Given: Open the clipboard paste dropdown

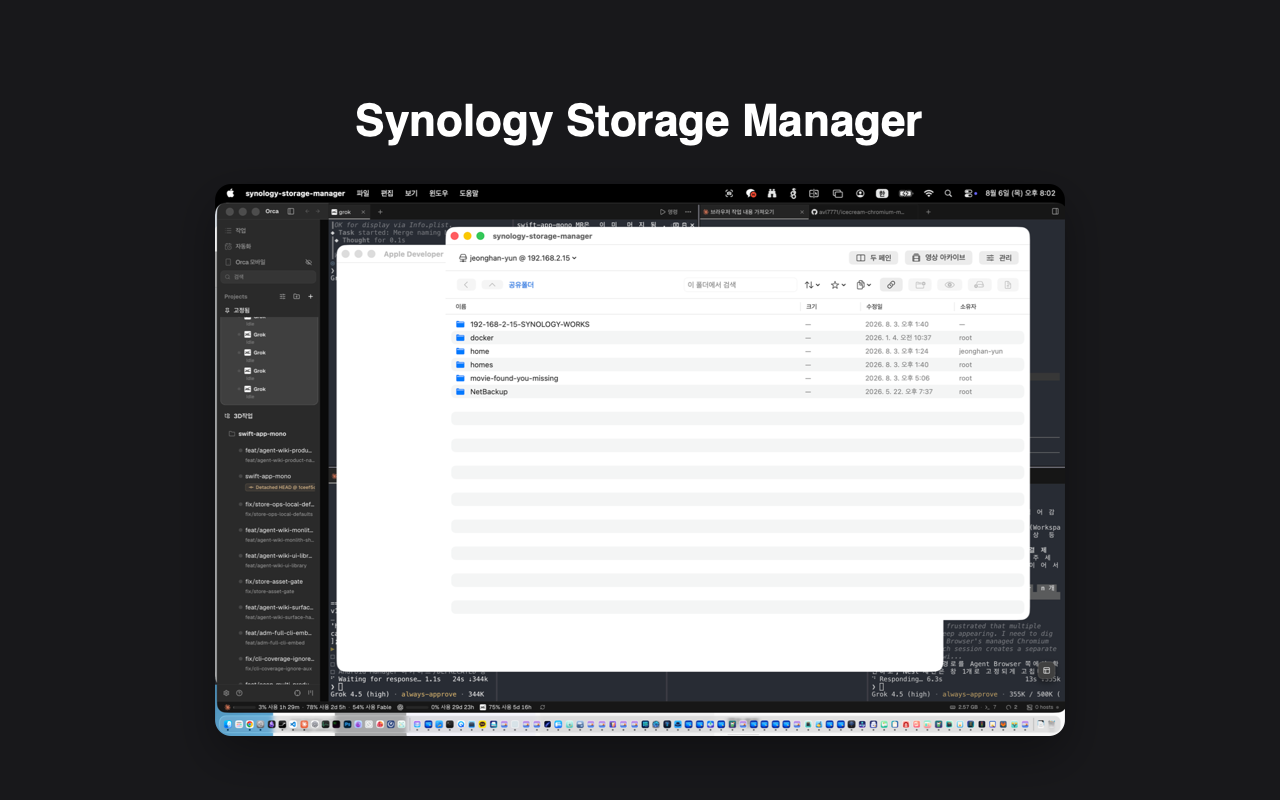Looking at the screenshot, I should tap(864, 285).
